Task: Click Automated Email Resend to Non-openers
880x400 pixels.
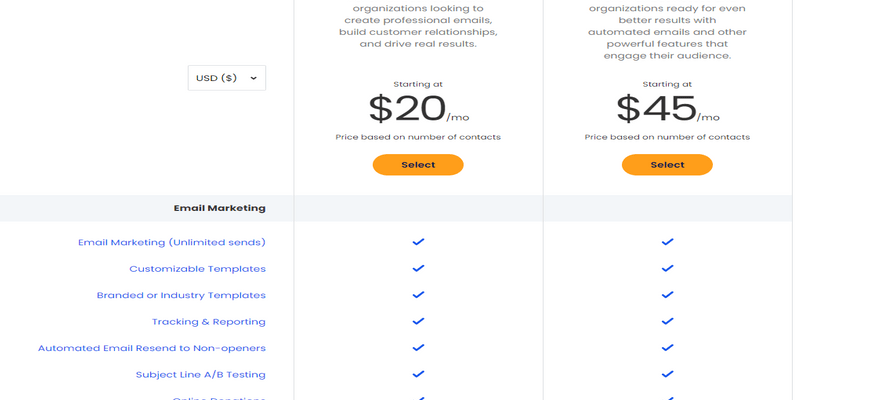Action: click(x=152, y=348)
